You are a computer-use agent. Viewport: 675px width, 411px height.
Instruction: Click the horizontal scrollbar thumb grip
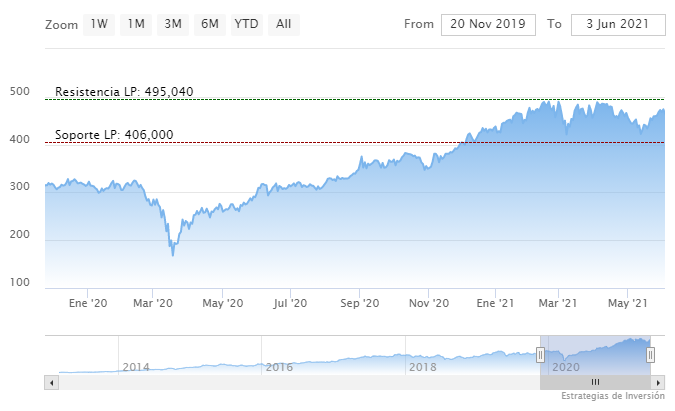click(x=595, y=382)
